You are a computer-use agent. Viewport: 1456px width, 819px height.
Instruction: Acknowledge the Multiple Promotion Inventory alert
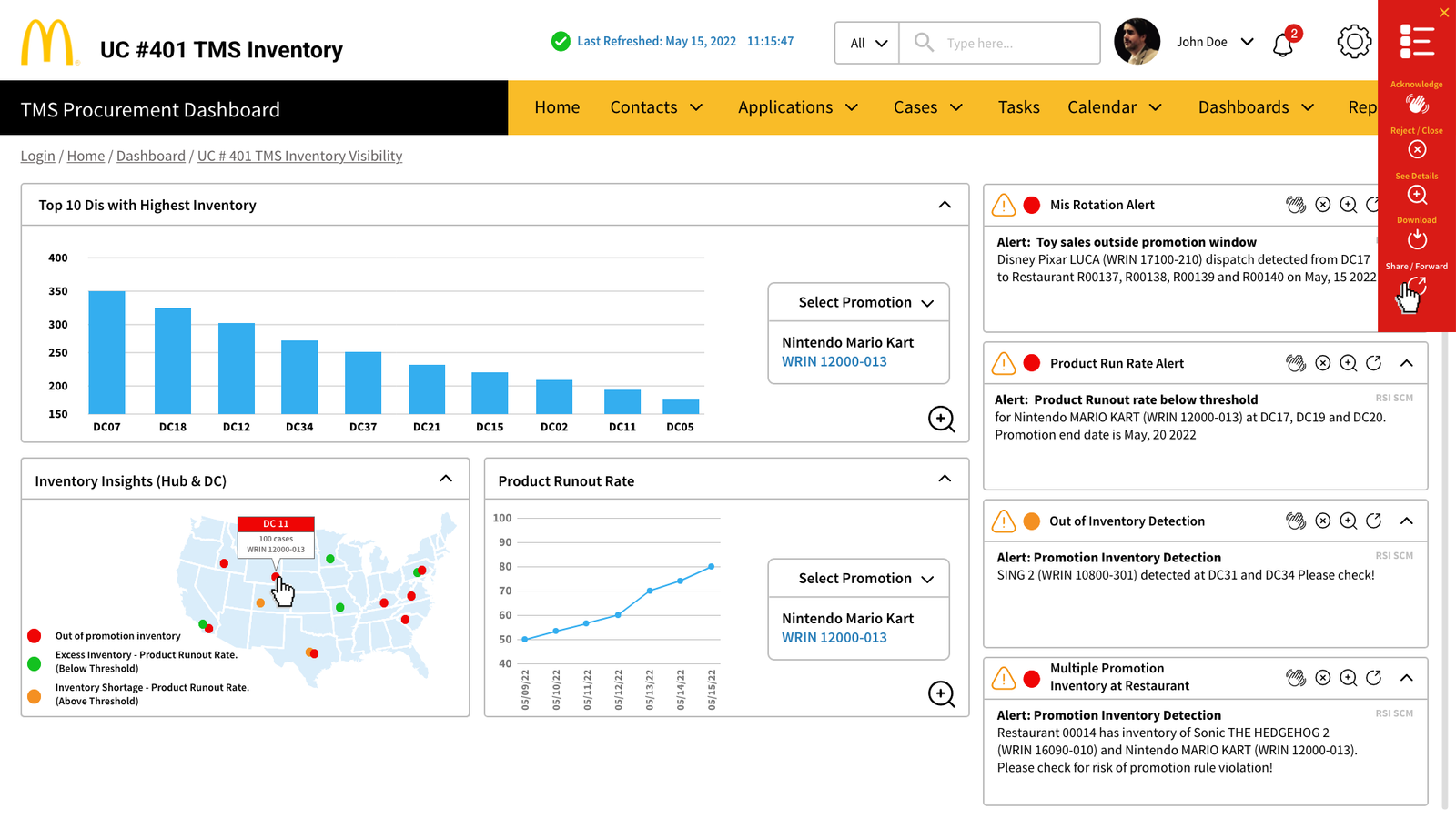[x=1296, y=678]
